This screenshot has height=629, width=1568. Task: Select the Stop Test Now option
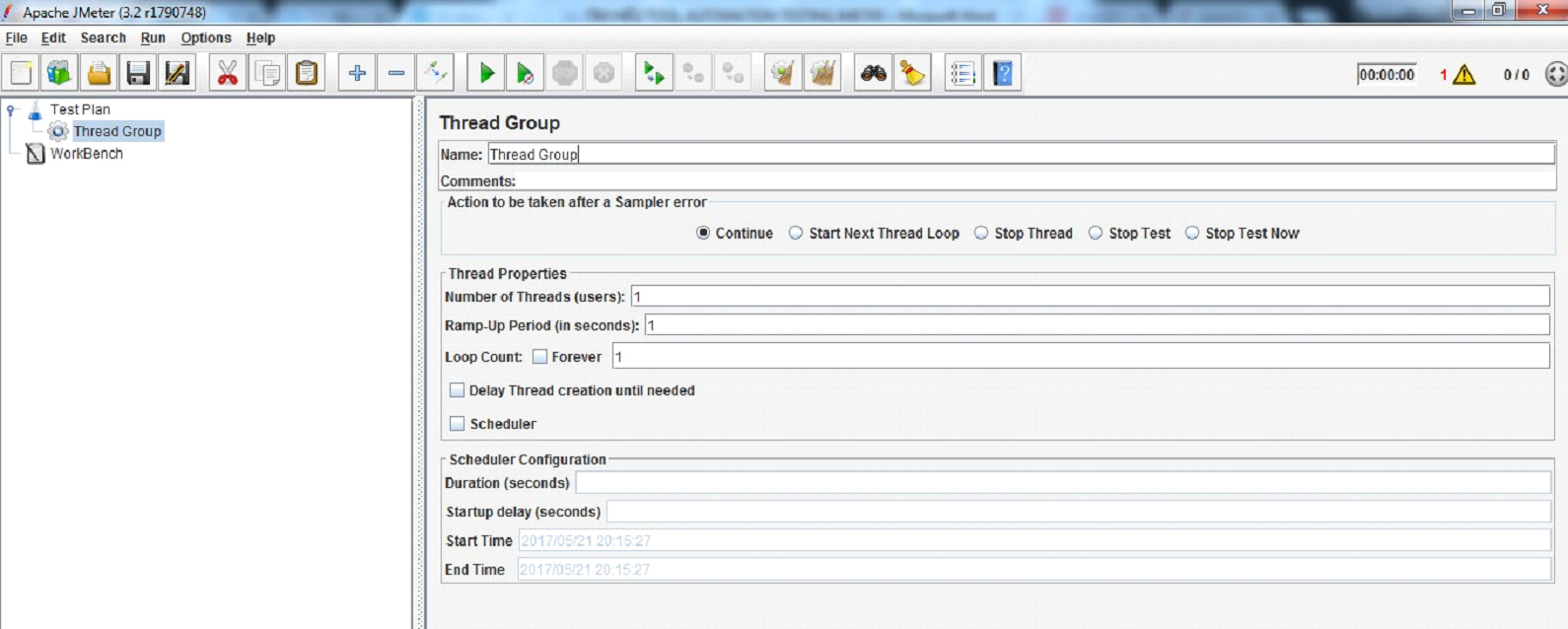(x=1192, y=234)
